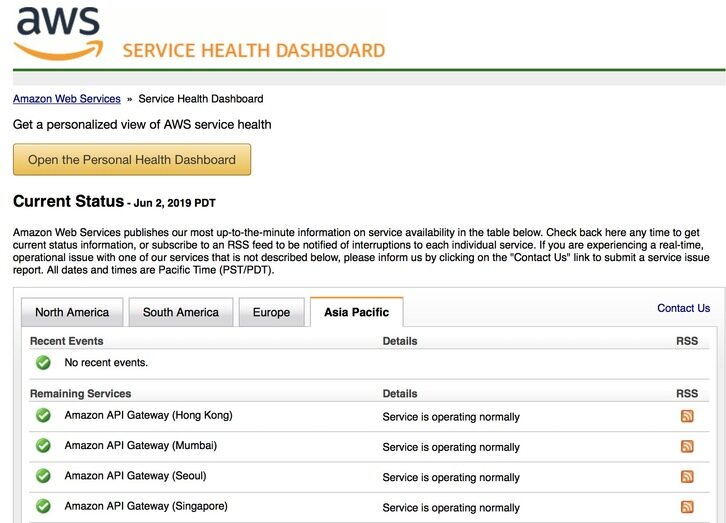
Task: Open RSS icon for API Gateway Singapore
Action: click(x=687, y=507)
